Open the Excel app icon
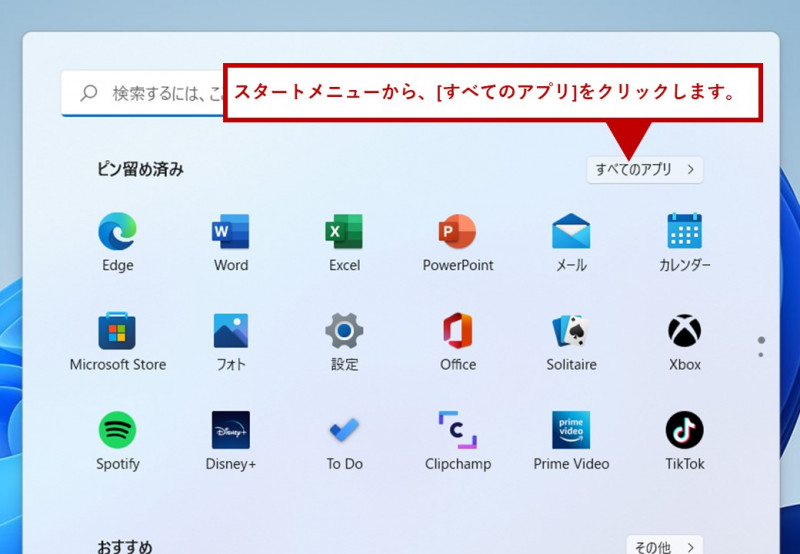 click(344, 232)
